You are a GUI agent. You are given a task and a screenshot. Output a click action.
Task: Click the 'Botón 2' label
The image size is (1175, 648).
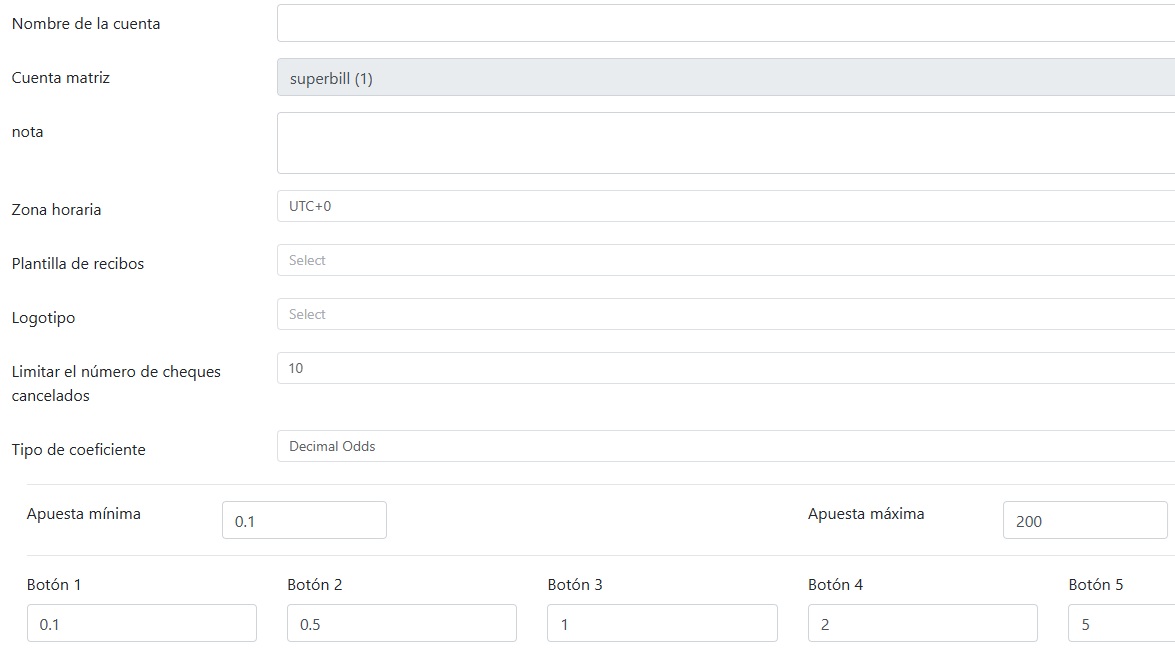click(315, 584)
